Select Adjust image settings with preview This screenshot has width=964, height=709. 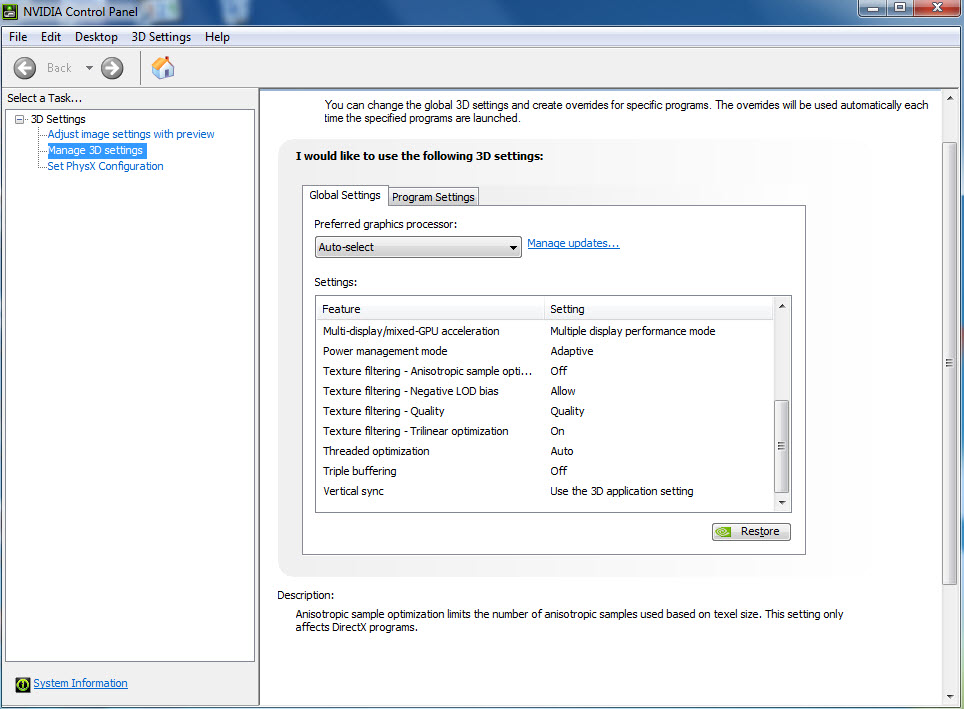pyautogui.click(x=131, y=134)
